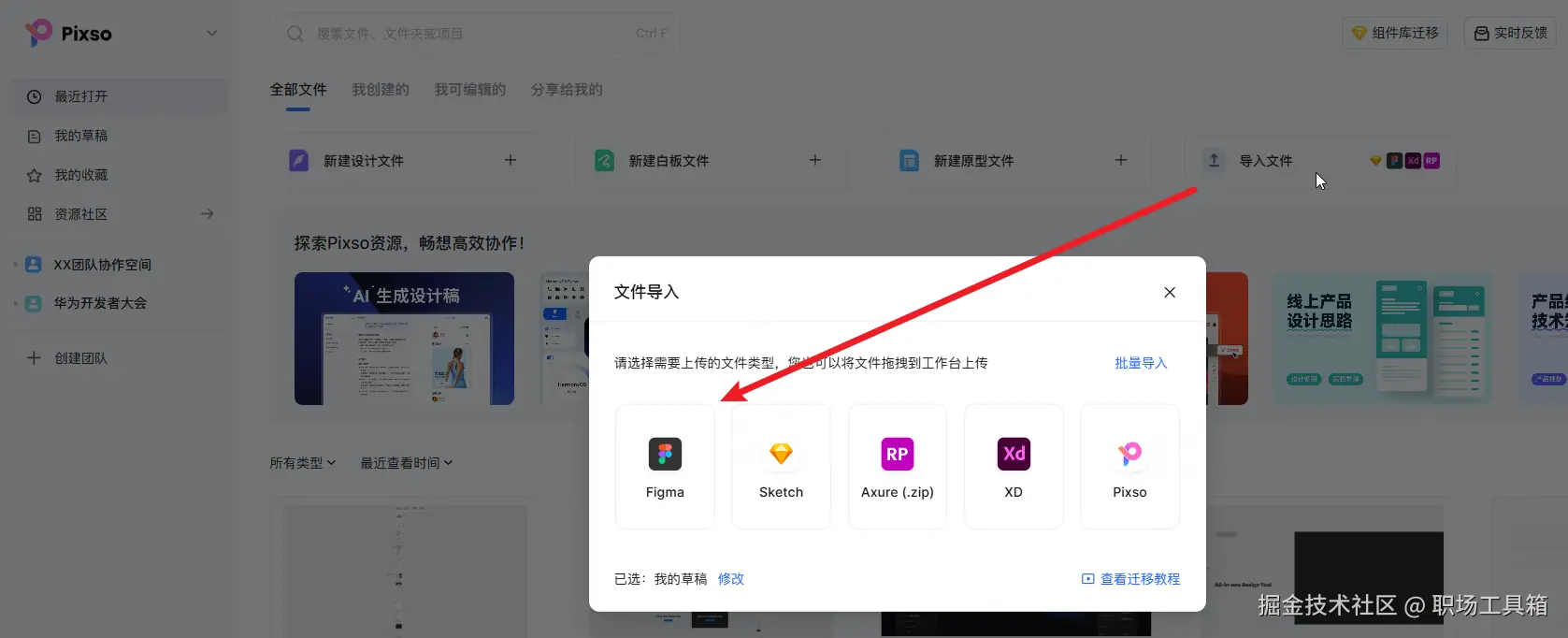Viewport: 1568px width, 638px height.
Task: Open 最近打开 in the sidebar
Action: point(119,96)
